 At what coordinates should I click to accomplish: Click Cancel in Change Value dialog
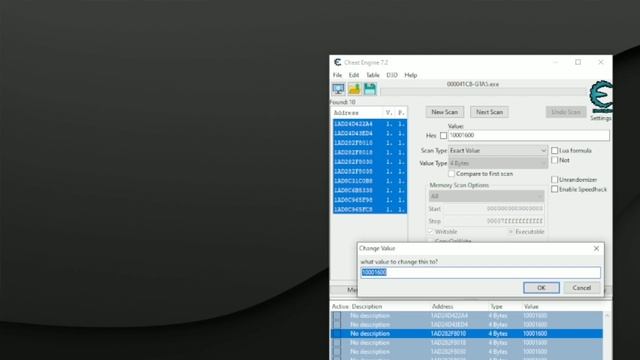tap(582, 288)
